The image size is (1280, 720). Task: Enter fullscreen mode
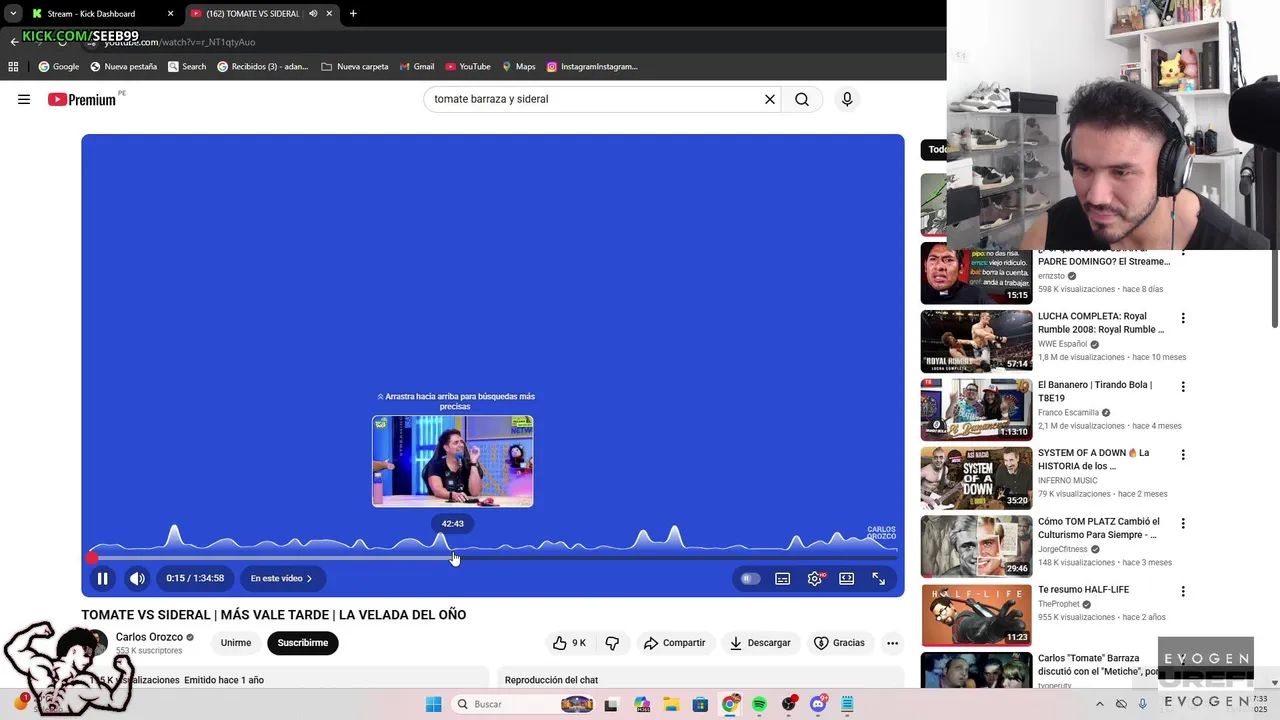click(x=878, y=578)
